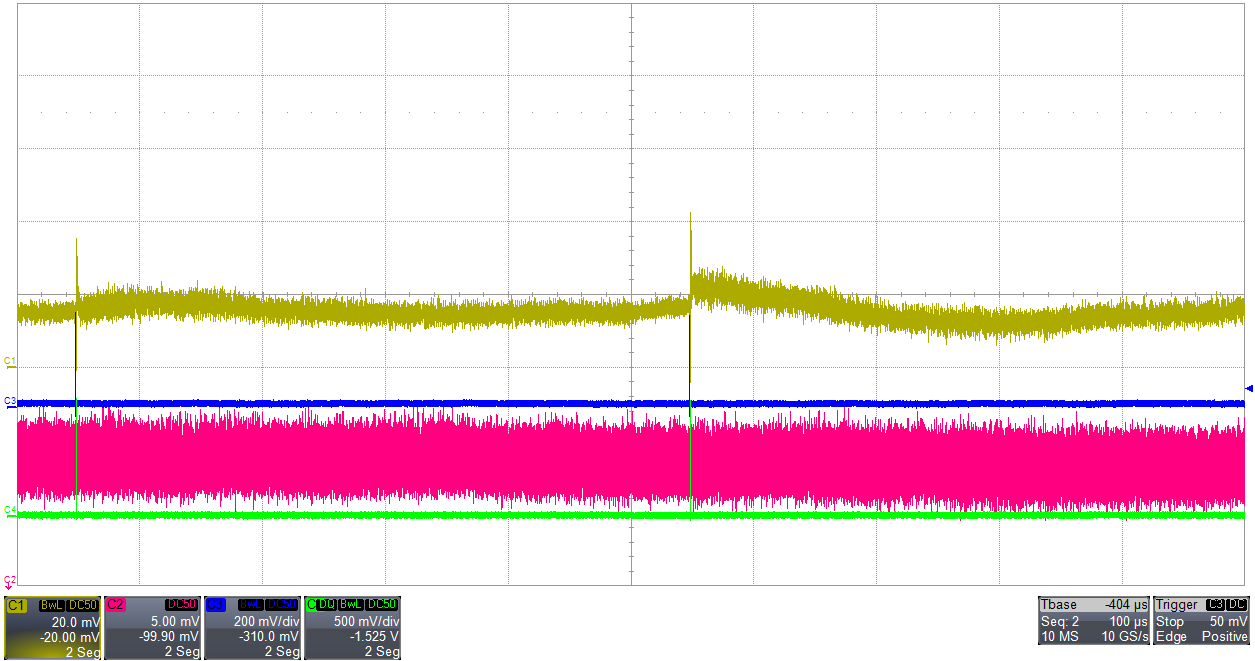This screenshot has height=661, width=1255.
Task: Click the C3 offset -310.0 mV
Action: (x=269, y=637)
